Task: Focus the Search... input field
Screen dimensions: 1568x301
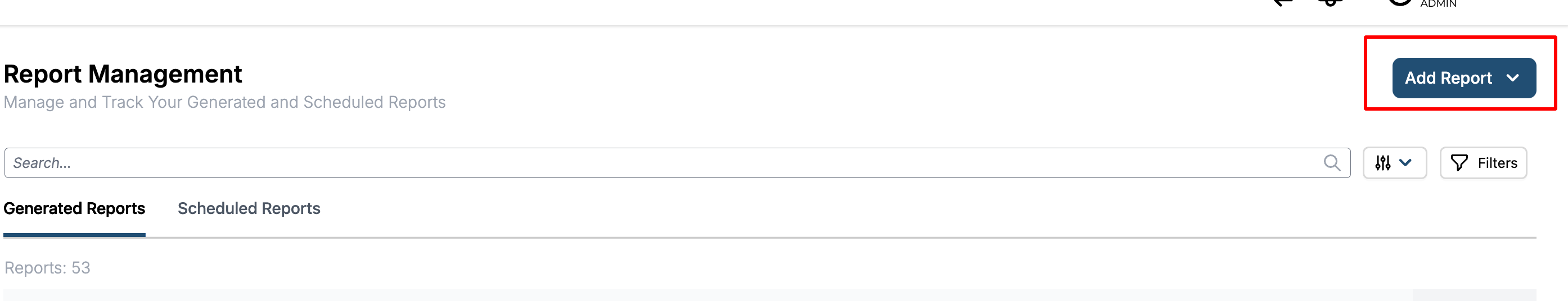Action: (x=609, y=163)
